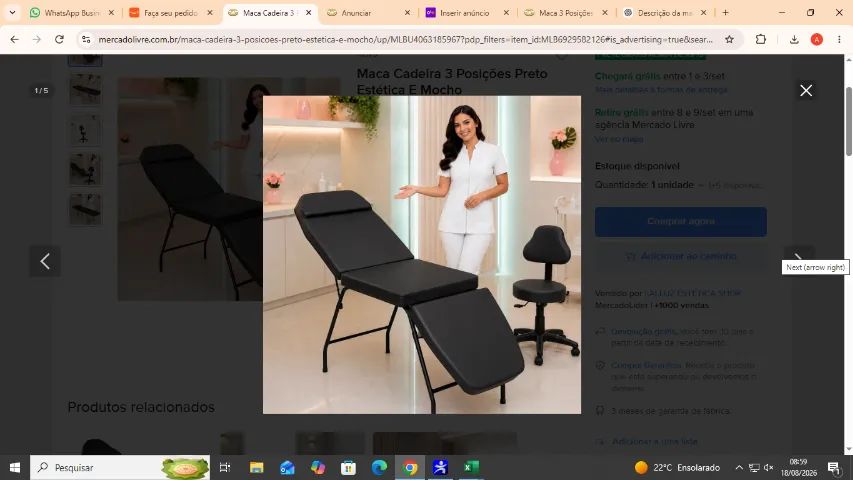Viewport: 853px width, 480px height.
Task: Open Google Chrome from taskbar
Action: tap(410, 467)
